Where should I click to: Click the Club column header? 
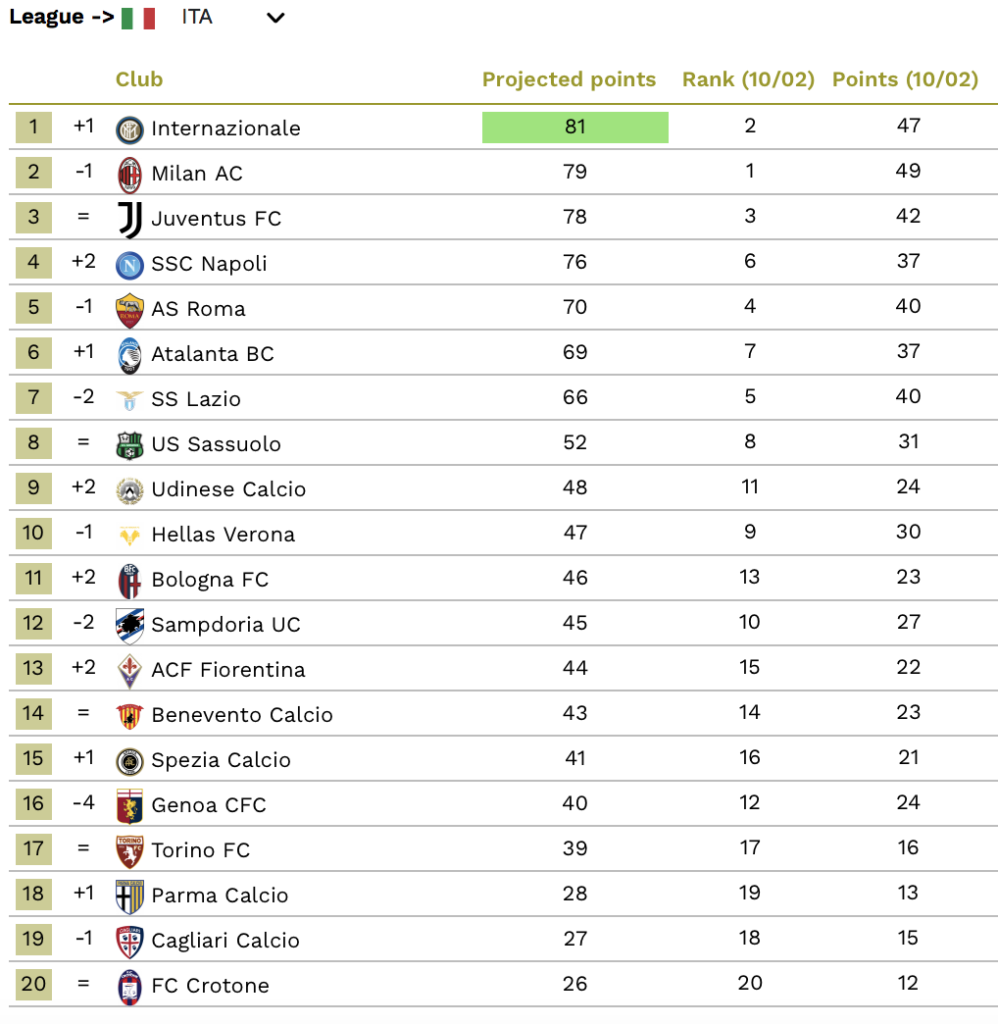click(x=139, y=80)
